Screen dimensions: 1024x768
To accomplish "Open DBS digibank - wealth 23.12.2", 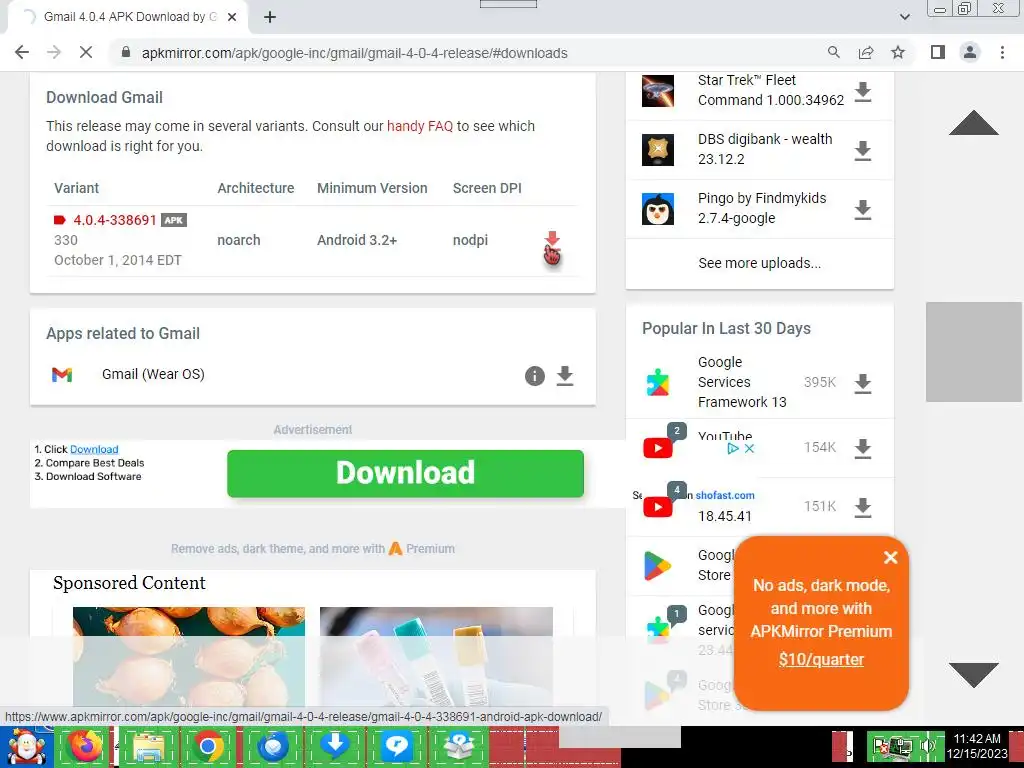I will click(765, 149).
